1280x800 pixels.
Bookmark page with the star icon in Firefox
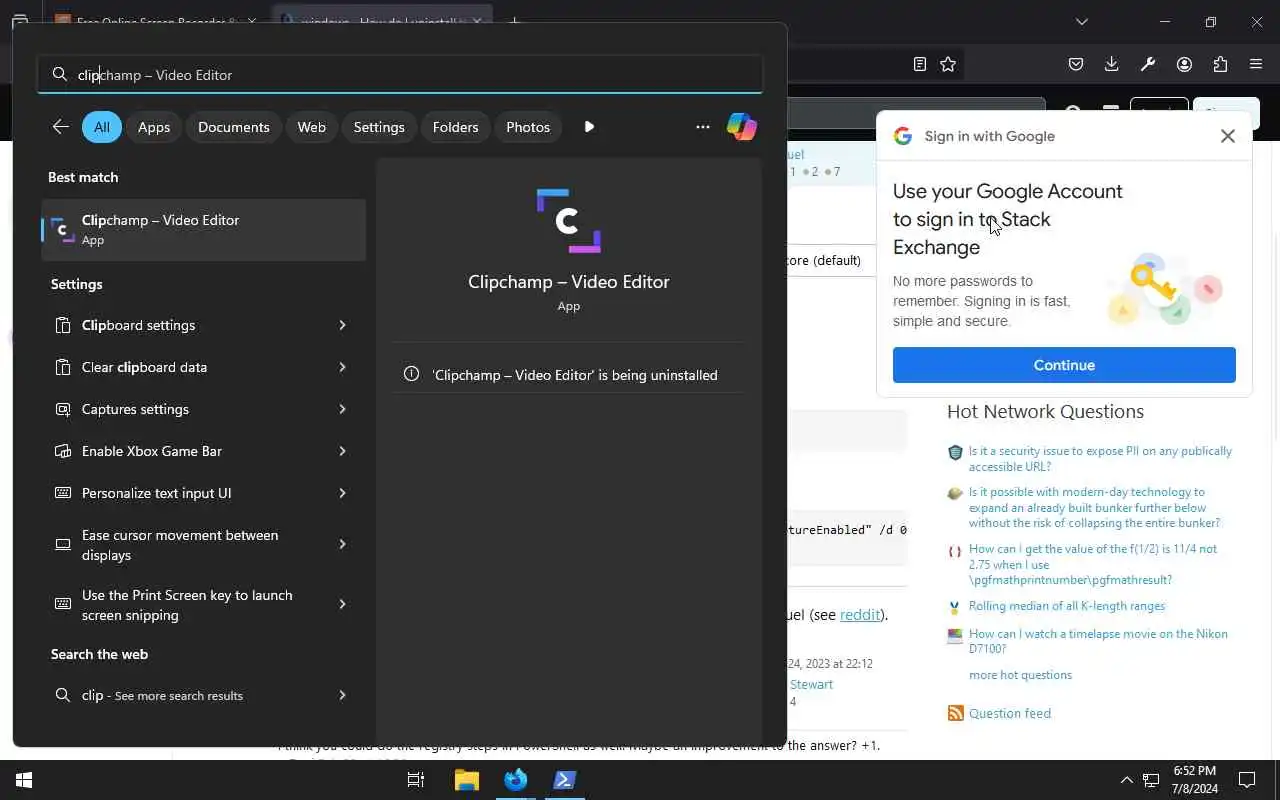pos(948,64)
